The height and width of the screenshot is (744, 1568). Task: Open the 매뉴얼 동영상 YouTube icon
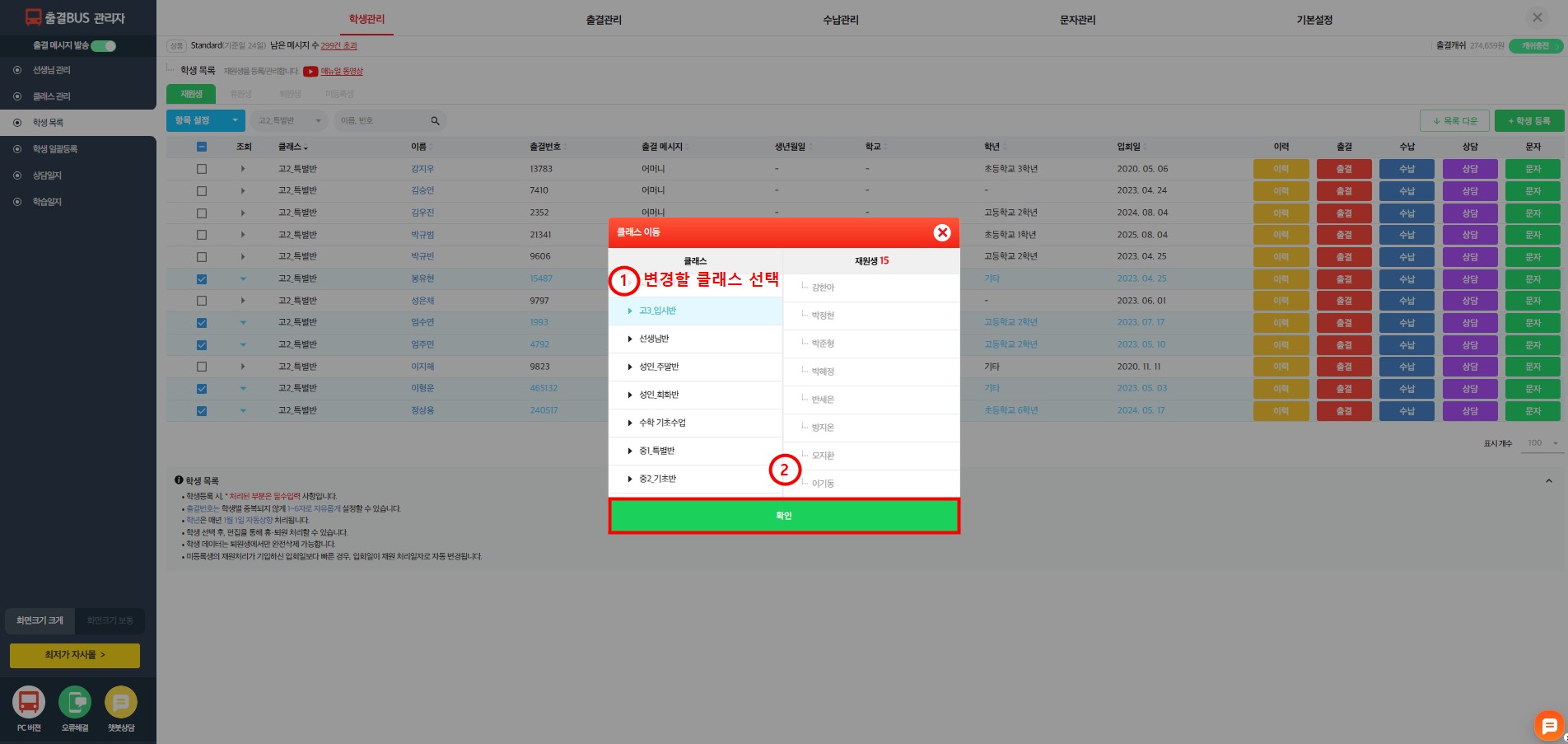[310, 72]
